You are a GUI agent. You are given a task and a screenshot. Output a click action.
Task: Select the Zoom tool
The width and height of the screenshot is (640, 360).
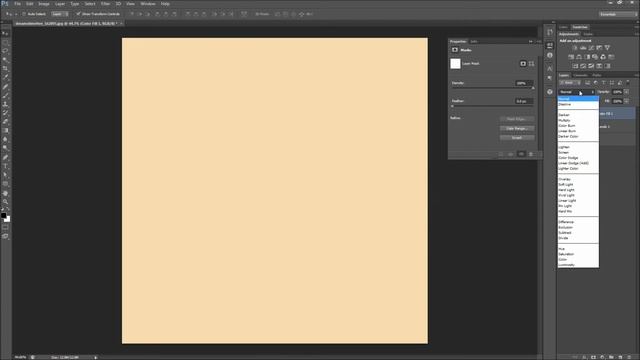(5, 202)
